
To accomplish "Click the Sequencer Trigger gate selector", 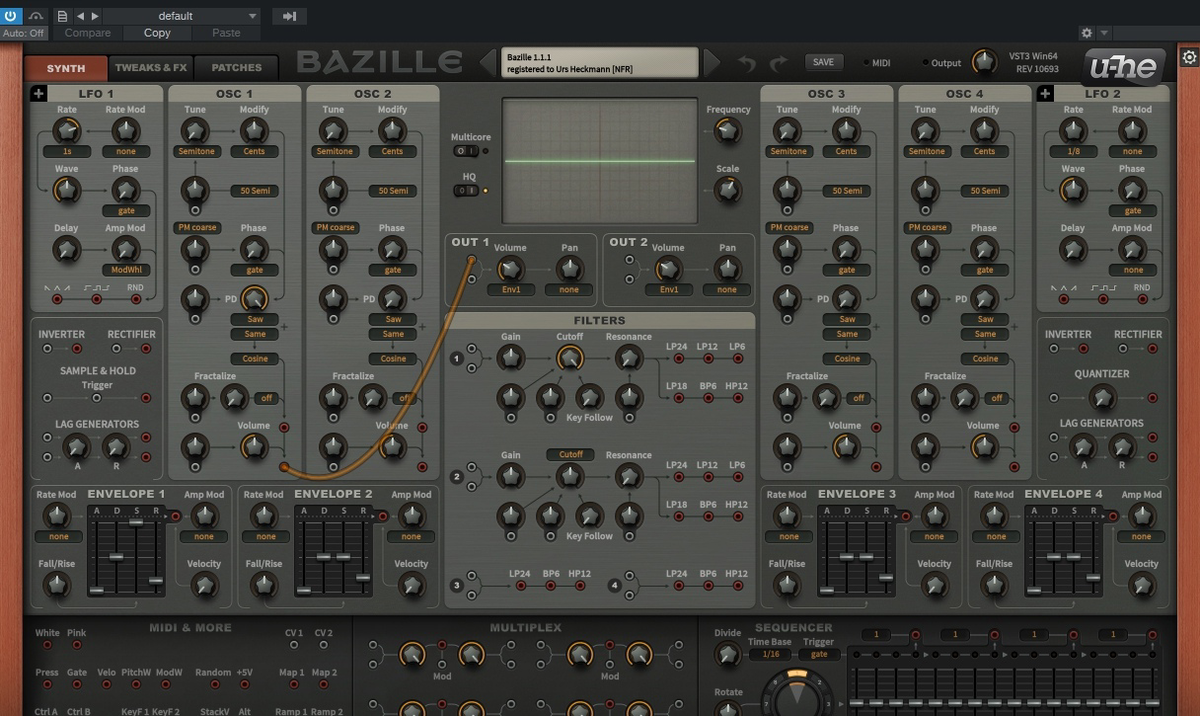I will pos(818,654).
